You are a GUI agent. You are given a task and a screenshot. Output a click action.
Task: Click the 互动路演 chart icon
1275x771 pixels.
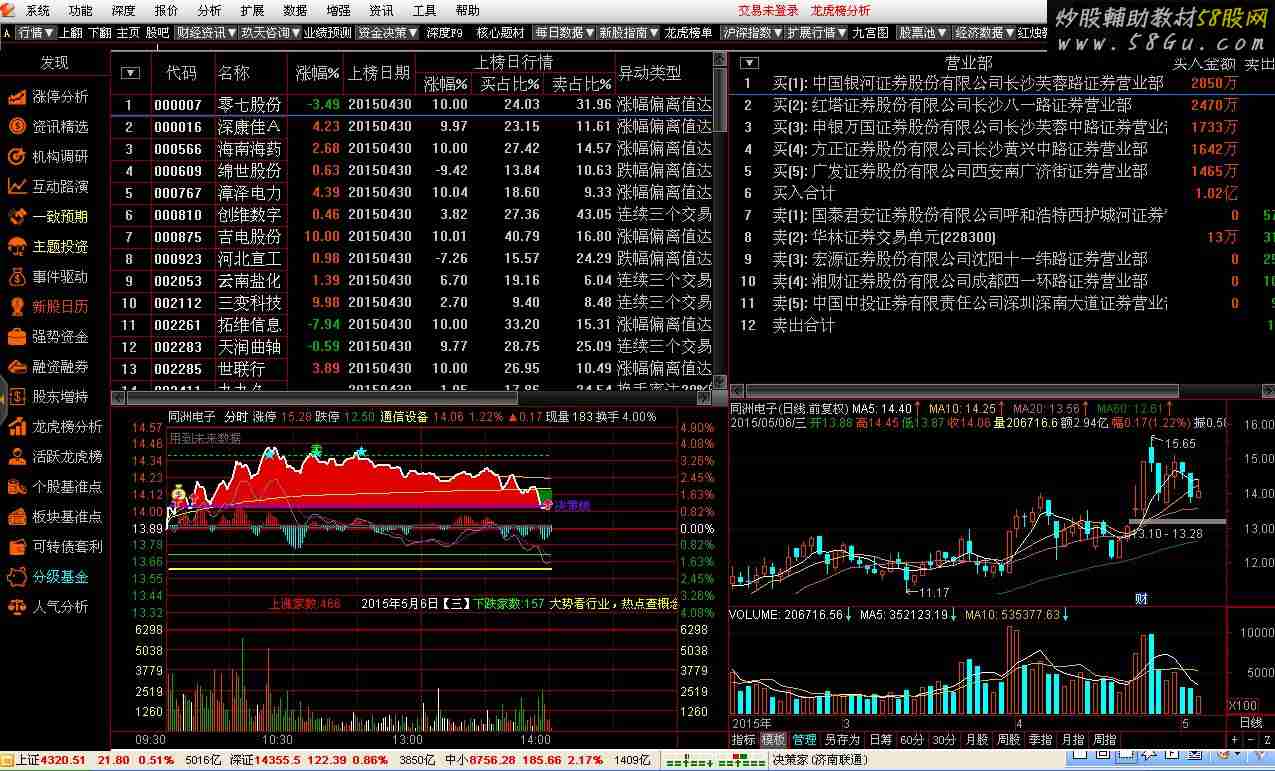(16, 187)
